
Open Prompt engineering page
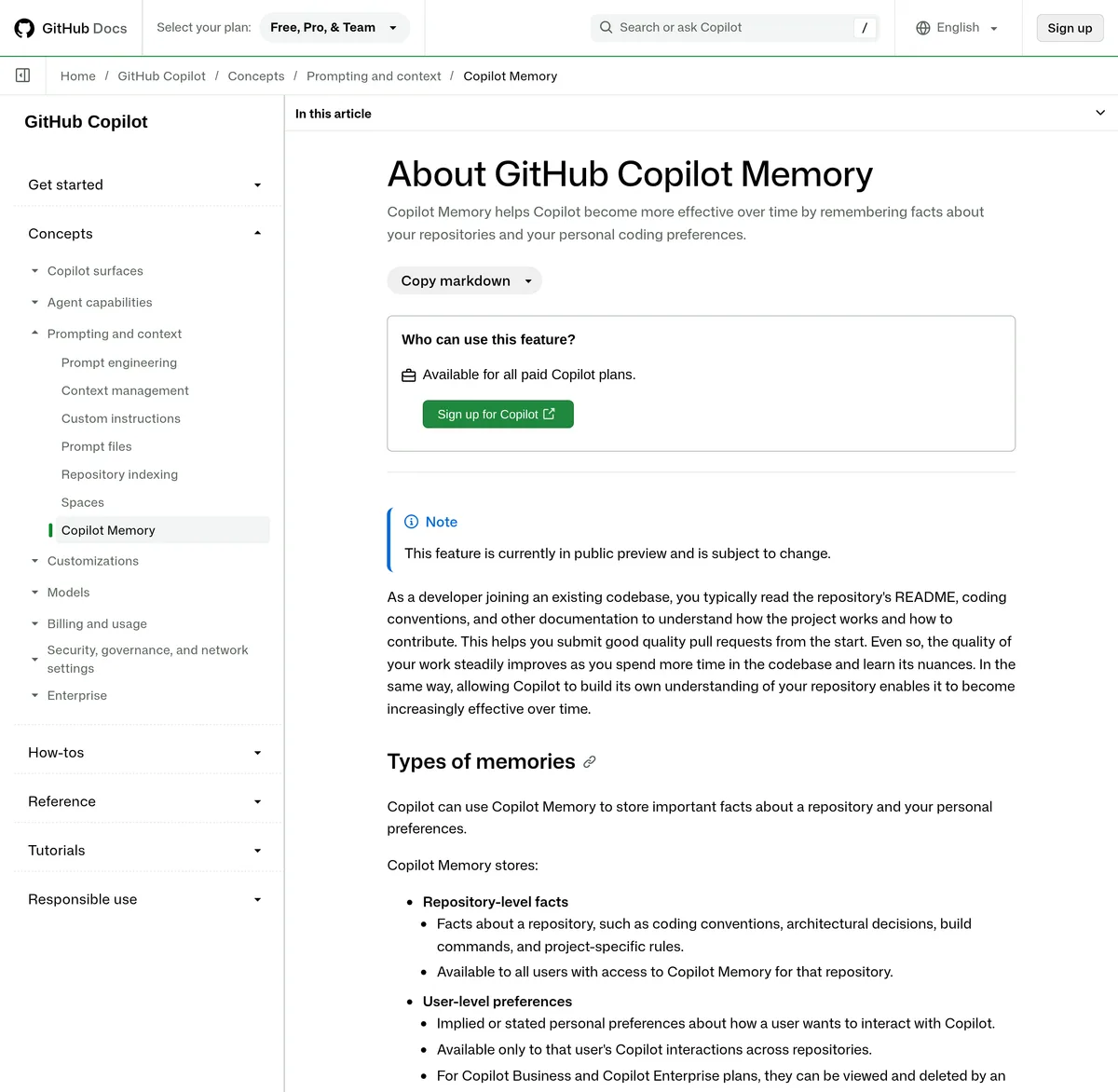coord(119,362)
